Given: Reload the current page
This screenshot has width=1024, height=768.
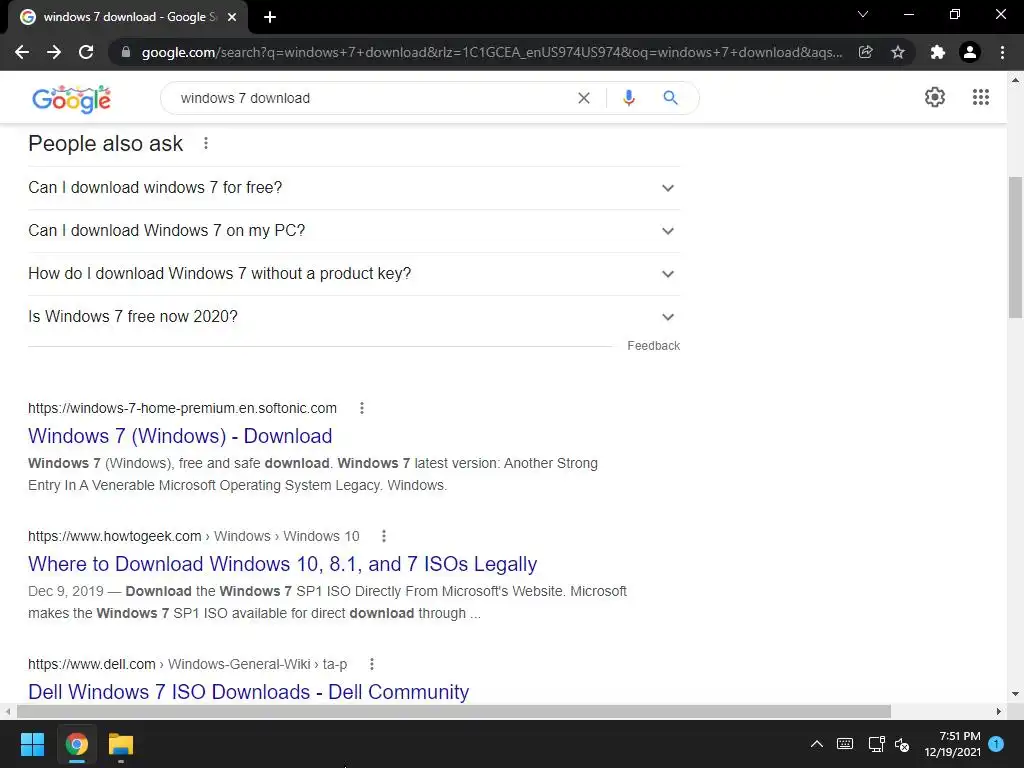Looking at the screenshot, I should tap(86, 52).
